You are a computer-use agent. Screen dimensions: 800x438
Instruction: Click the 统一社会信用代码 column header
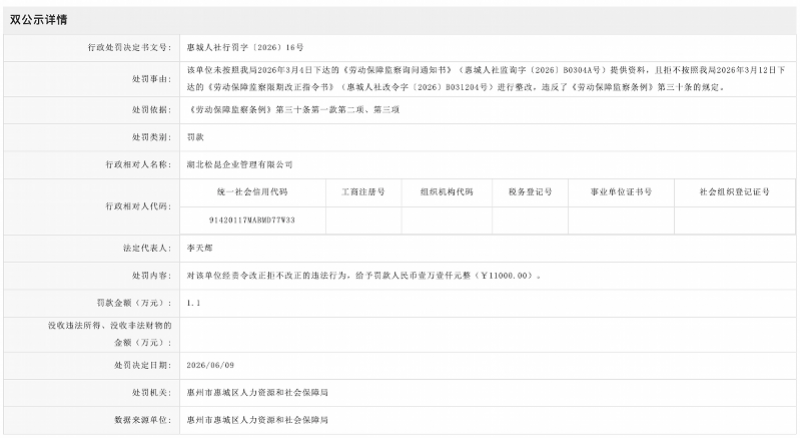point(253,192)
